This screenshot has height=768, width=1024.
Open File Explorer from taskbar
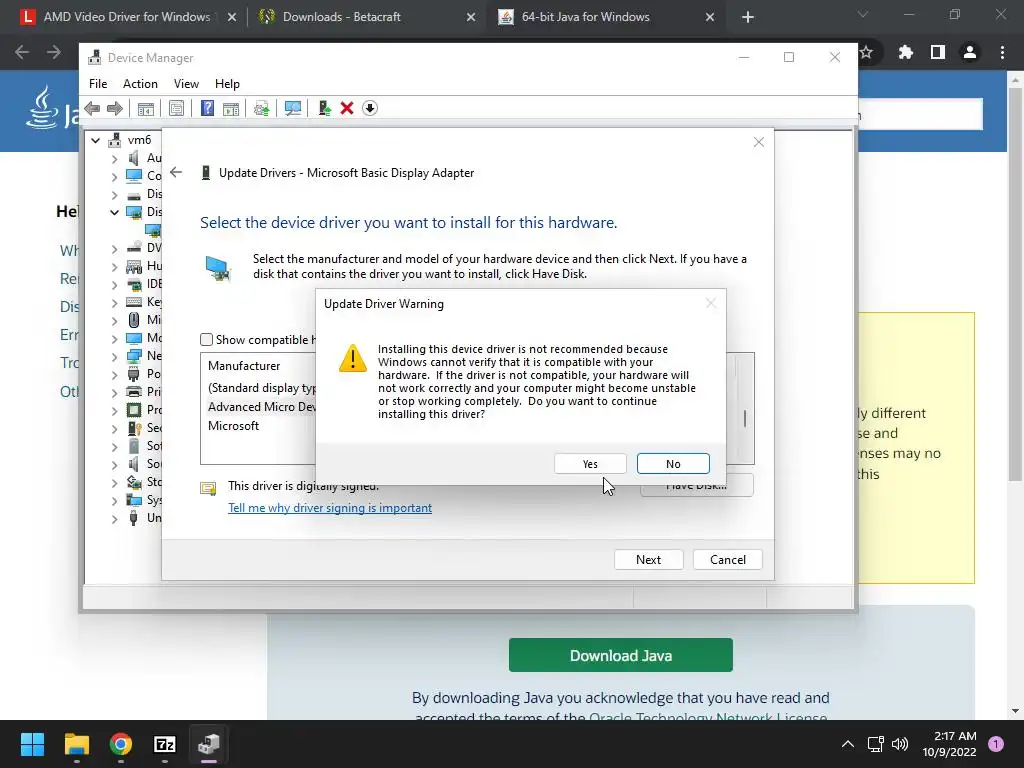tap(76, 744)
